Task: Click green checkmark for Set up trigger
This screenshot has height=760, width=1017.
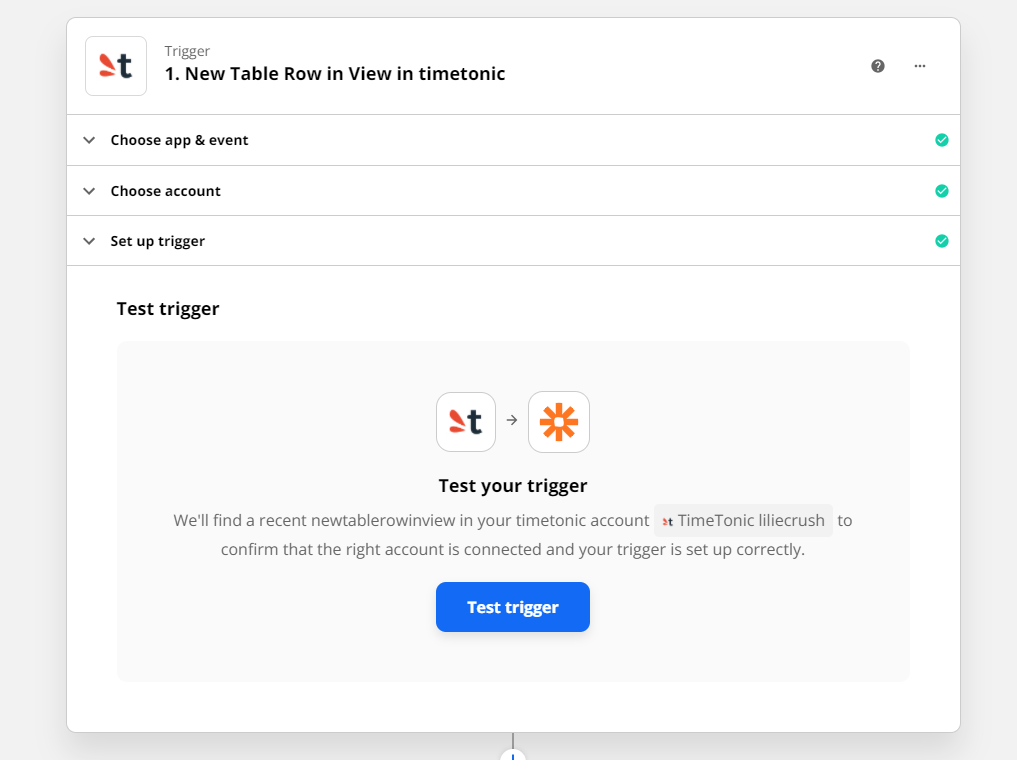Action: coord(941,241)
